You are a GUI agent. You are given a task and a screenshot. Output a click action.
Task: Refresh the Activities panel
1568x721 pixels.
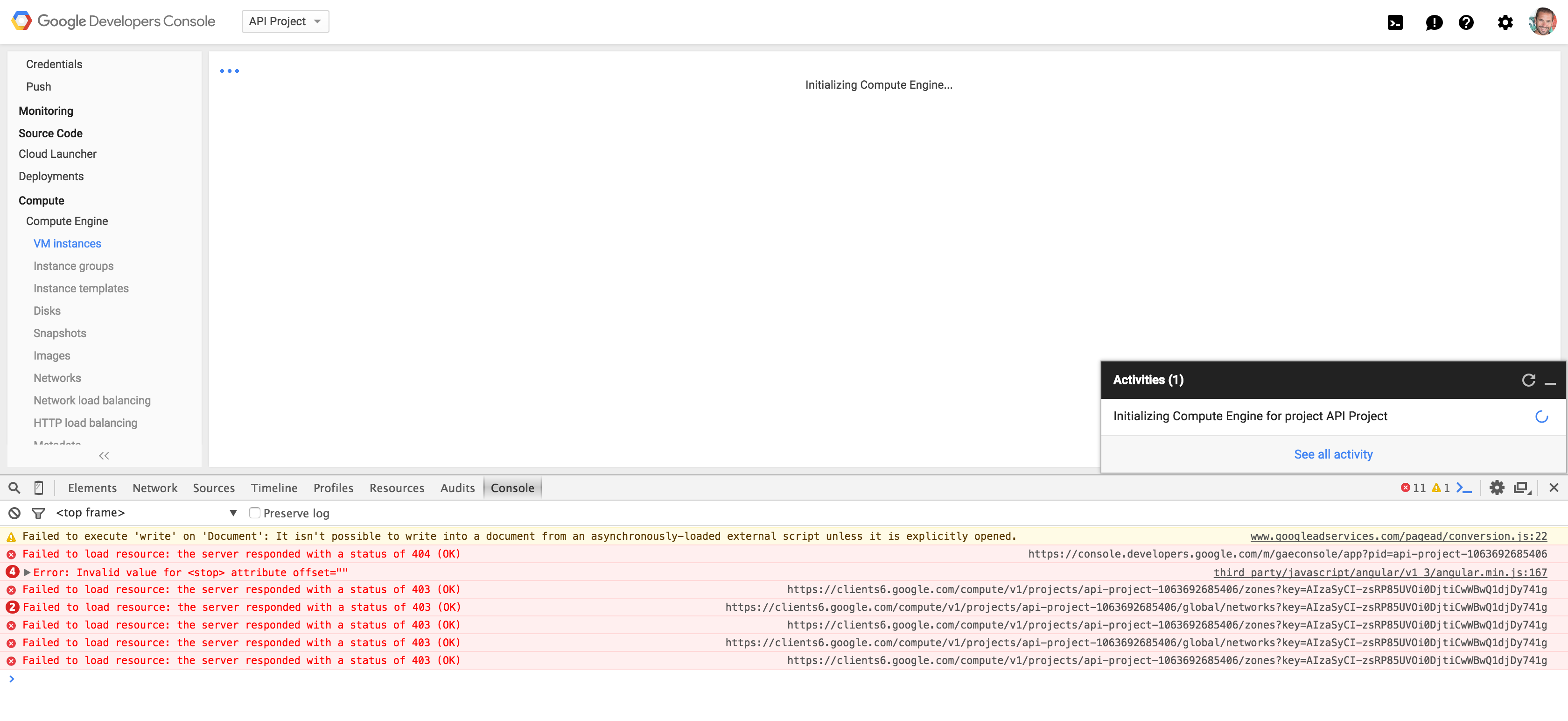(x=1528, y=380)
